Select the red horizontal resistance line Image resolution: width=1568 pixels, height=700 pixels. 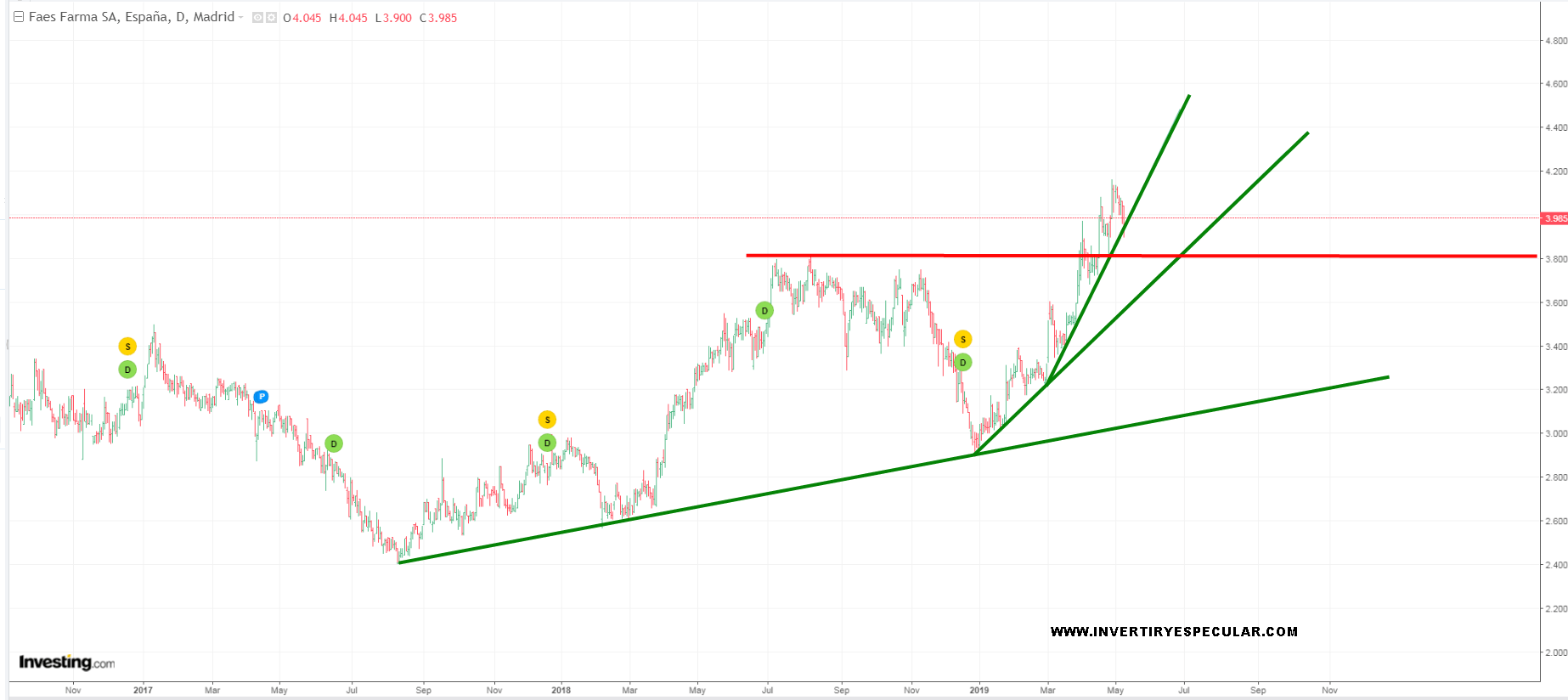point(1359,256)
